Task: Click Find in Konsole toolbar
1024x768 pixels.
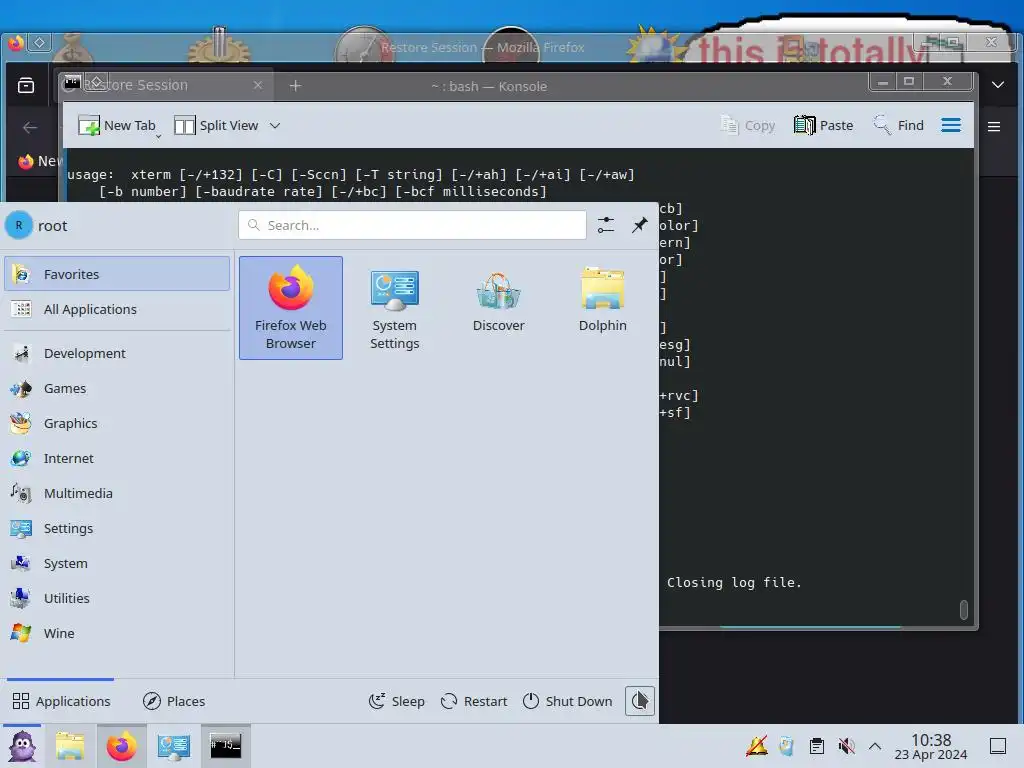Action: coord(899,125)
